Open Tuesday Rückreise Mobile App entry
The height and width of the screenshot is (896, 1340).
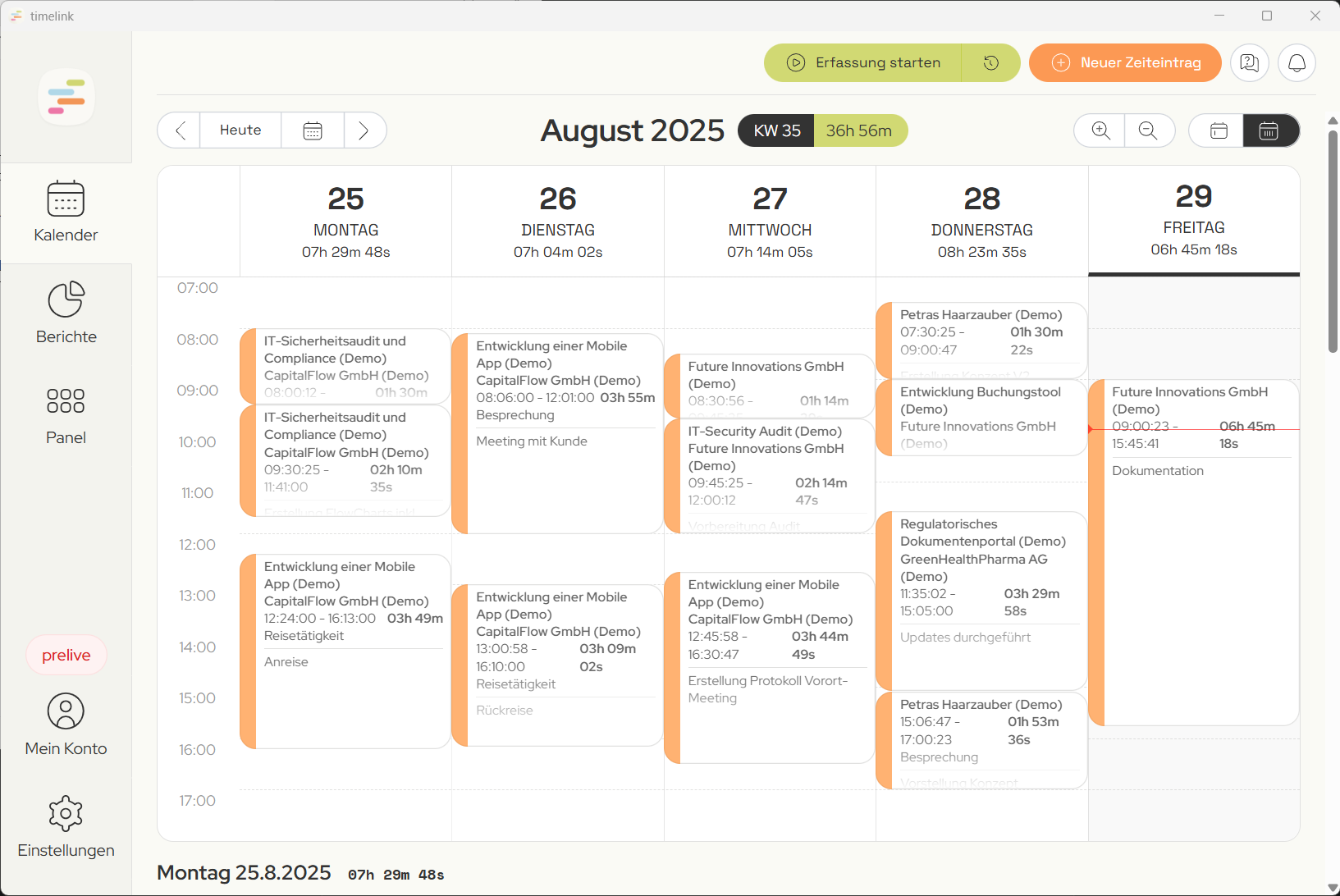pos(558,665)
